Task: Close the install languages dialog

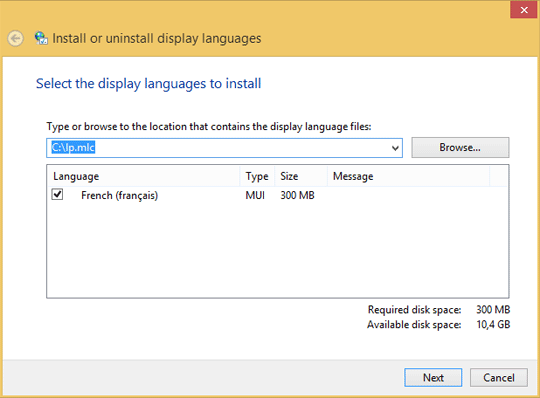Action: 524,10
